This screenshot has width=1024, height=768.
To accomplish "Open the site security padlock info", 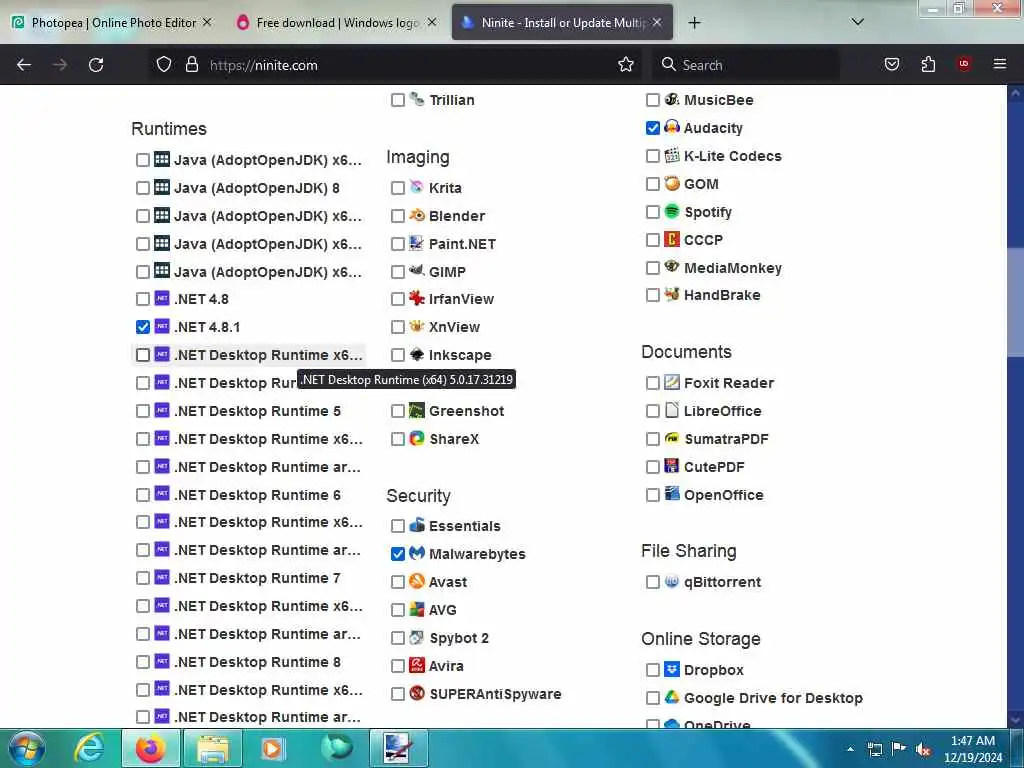I will tap(191, 64).
